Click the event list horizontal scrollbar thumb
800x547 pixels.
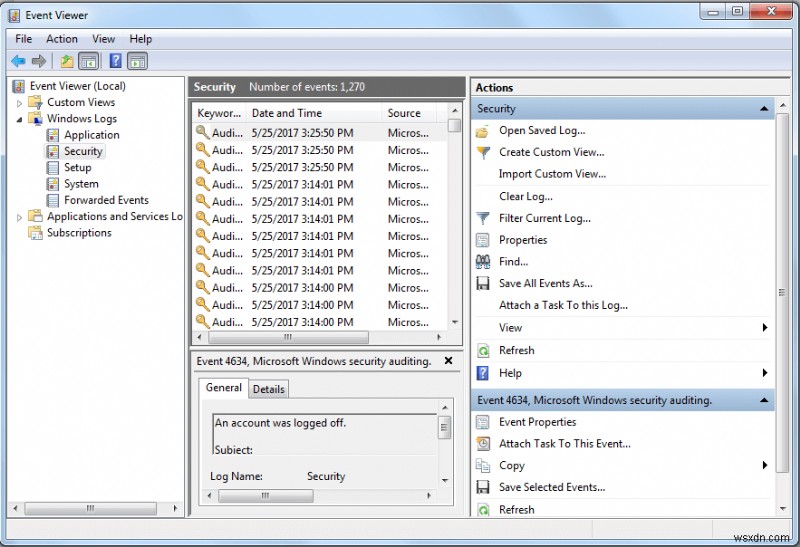point(288,337)
